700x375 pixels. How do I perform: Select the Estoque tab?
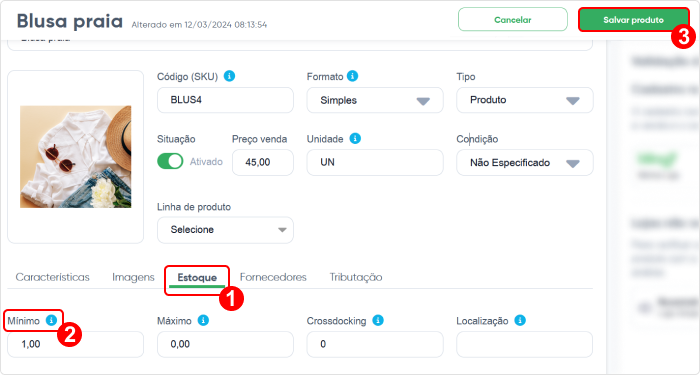[x=197, y=278]
